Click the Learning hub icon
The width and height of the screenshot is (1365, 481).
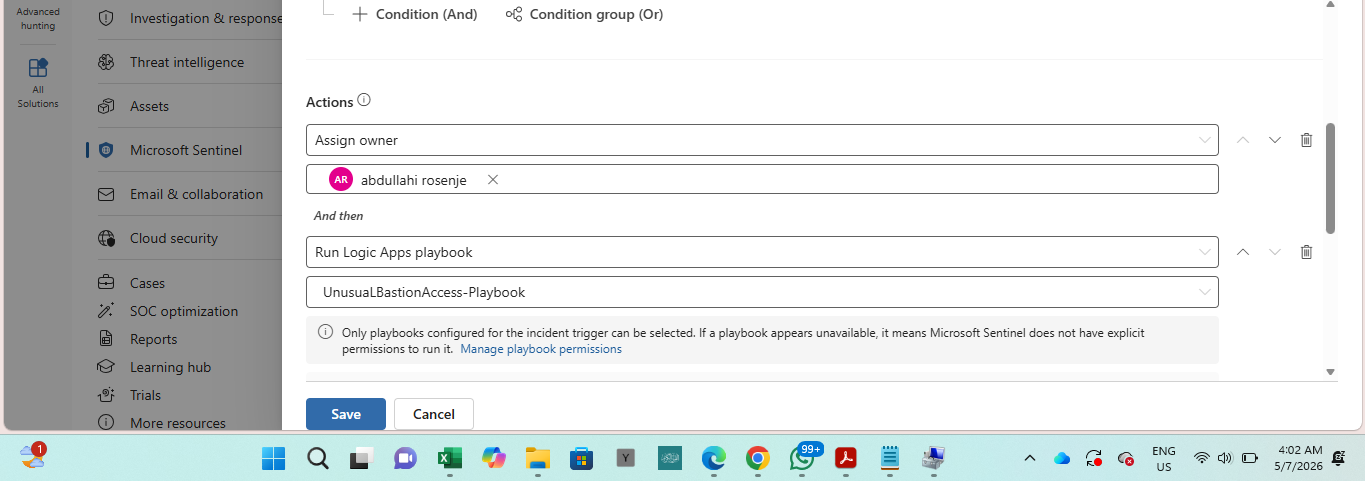point(106,367)
